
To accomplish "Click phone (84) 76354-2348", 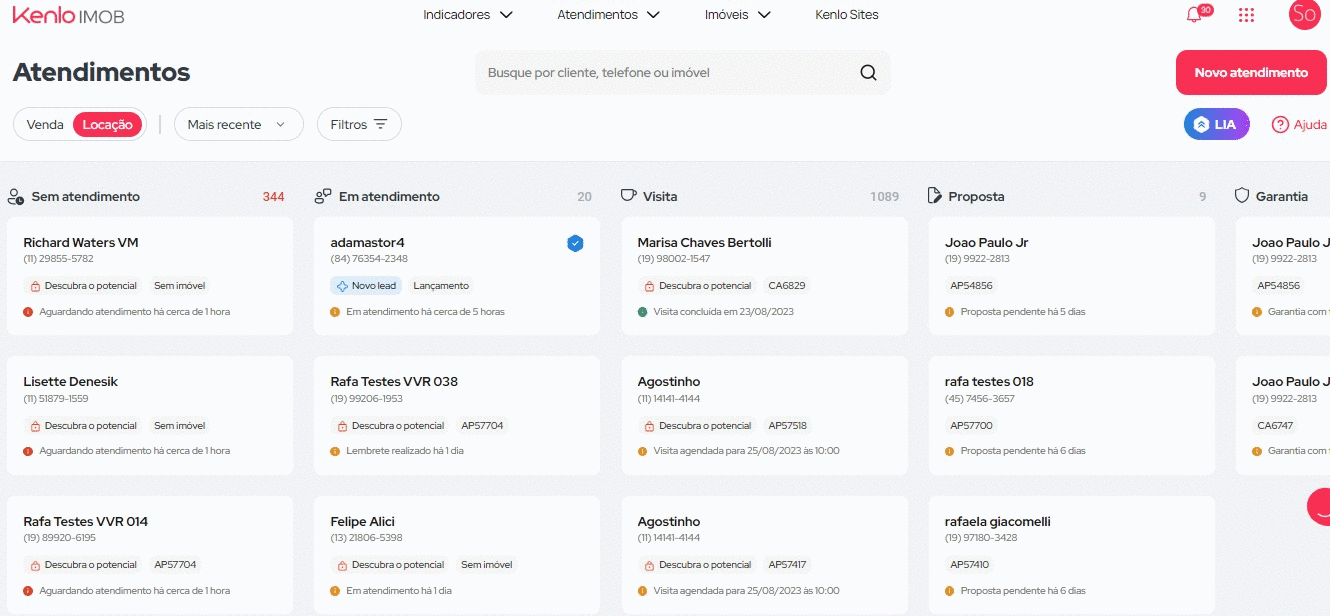I will point(369,259).
